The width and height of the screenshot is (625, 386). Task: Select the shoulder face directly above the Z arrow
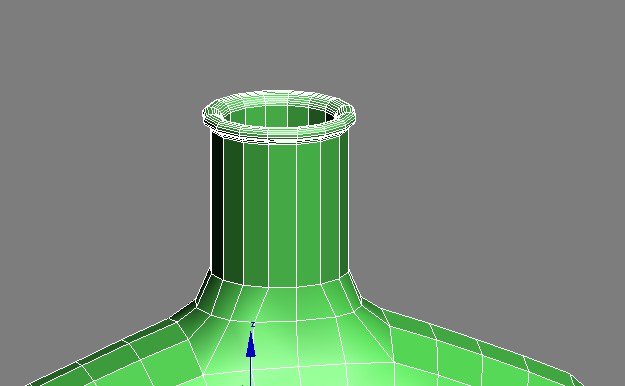[255, 304]
